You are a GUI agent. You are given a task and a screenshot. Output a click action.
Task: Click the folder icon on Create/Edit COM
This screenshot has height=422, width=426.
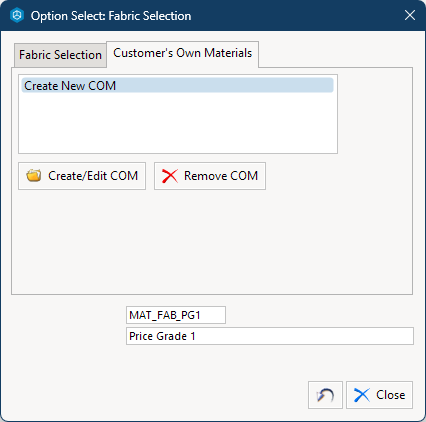(34, 176)
